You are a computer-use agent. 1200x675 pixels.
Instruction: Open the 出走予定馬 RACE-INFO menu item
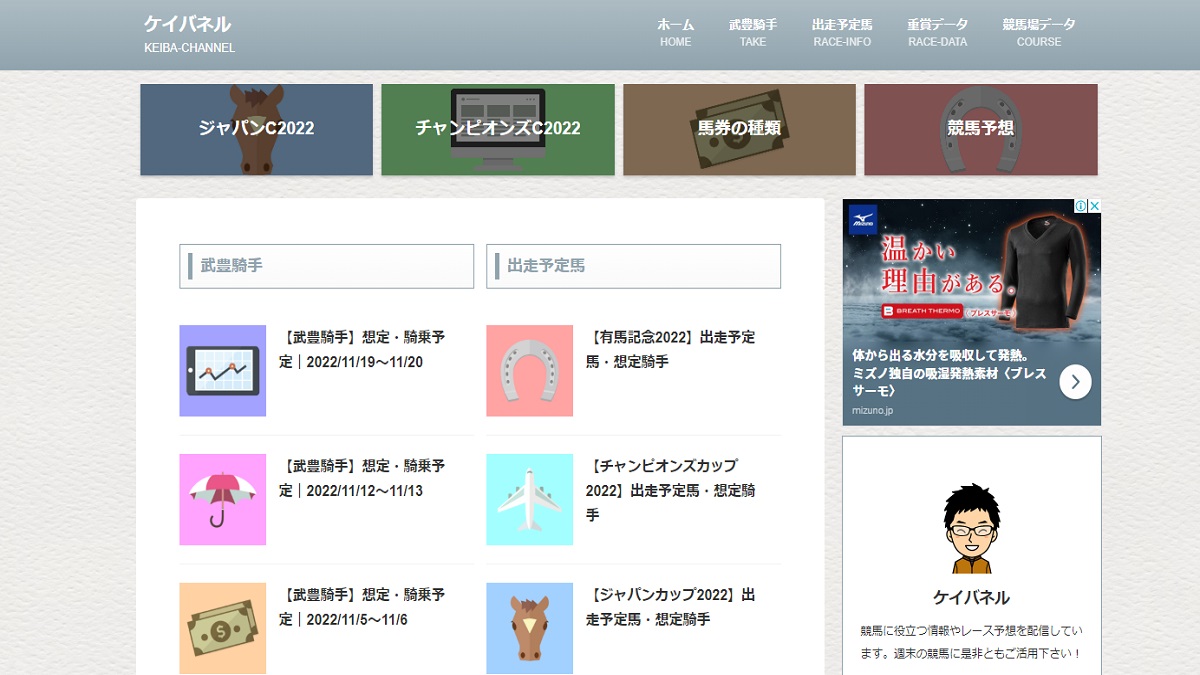[842, 33]
